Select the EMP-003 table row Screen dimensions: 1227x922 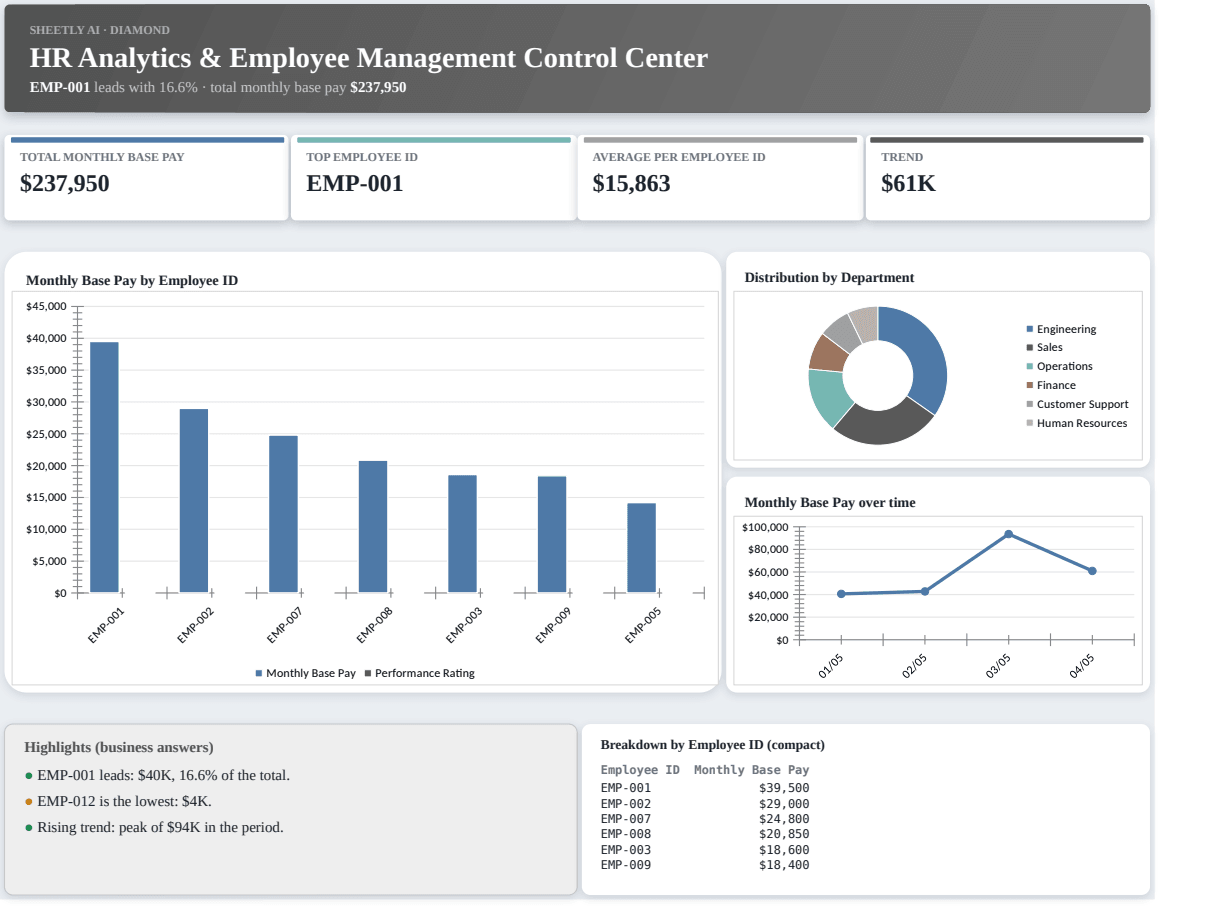pos(705,850)
